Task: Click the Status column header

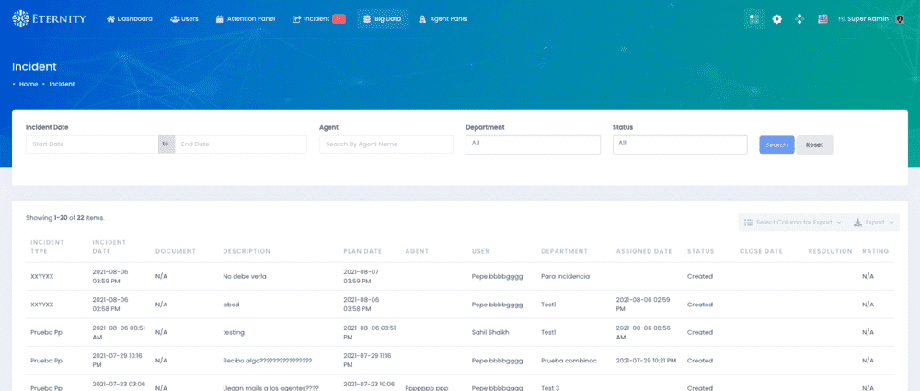Action: [701, 251]
